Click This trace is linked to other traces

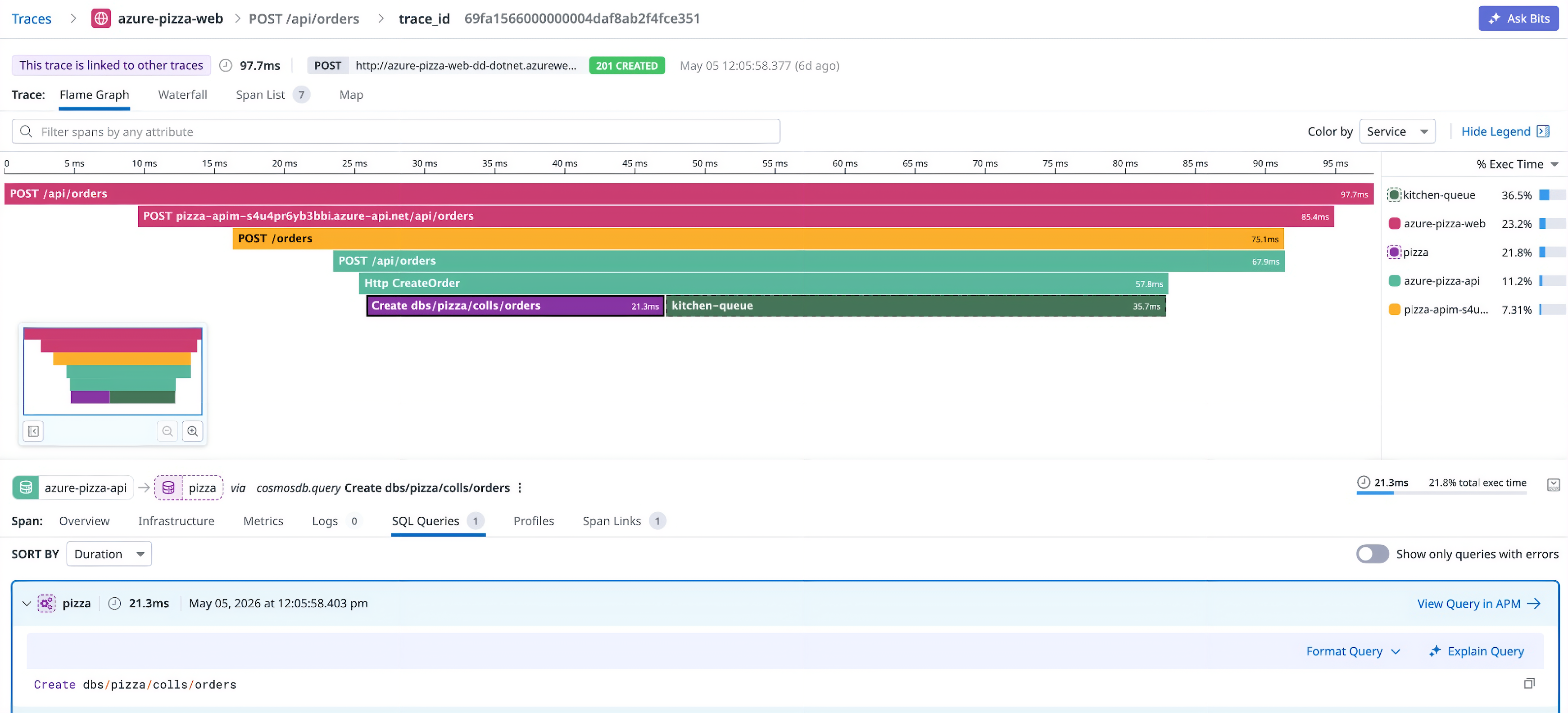[x=111, y=65]
